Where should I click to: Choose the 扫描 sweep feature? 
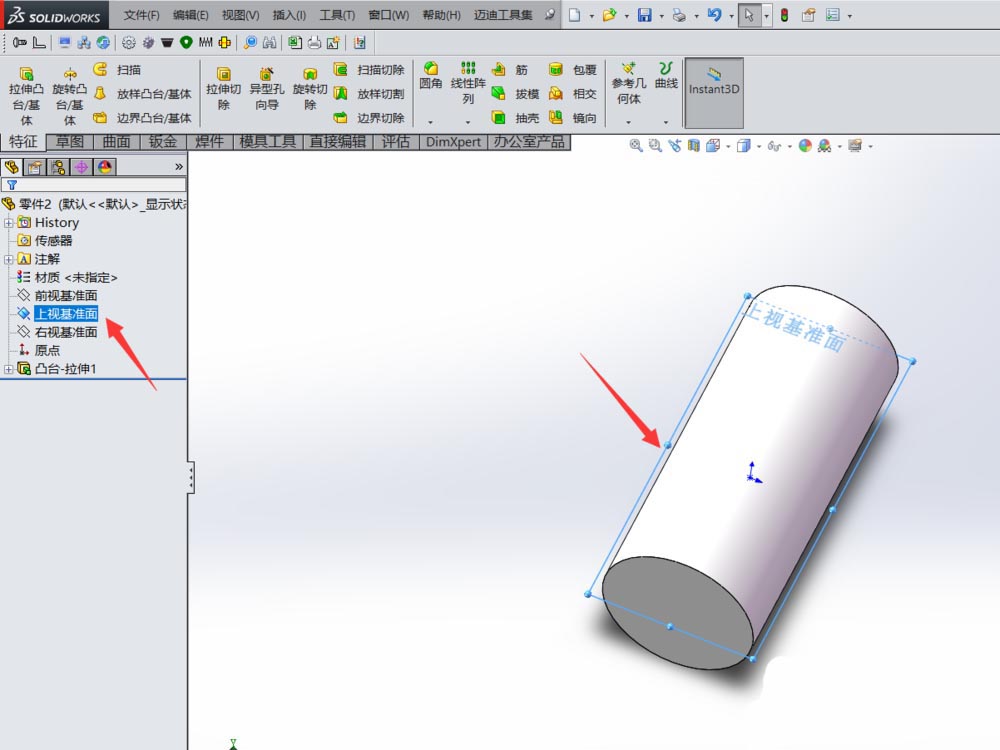117,70
